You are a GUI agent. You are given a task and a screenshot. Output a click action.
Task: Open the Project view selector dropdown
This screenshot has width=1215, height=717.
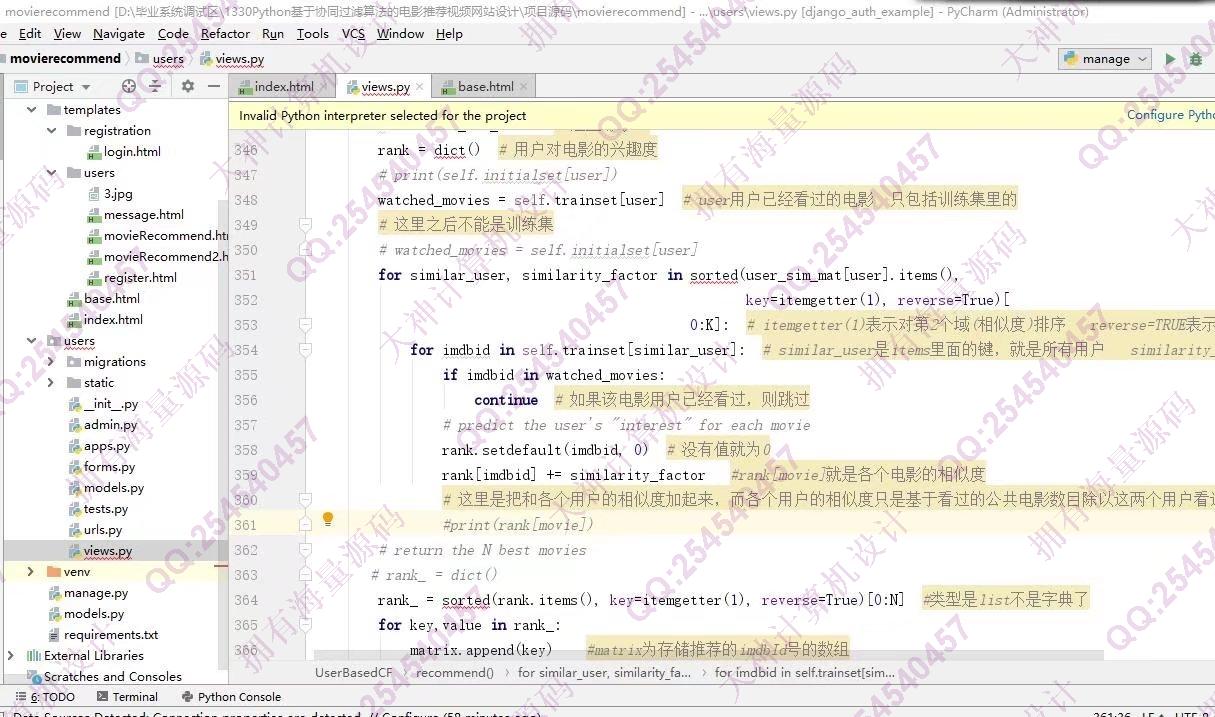tap(53, 87)
